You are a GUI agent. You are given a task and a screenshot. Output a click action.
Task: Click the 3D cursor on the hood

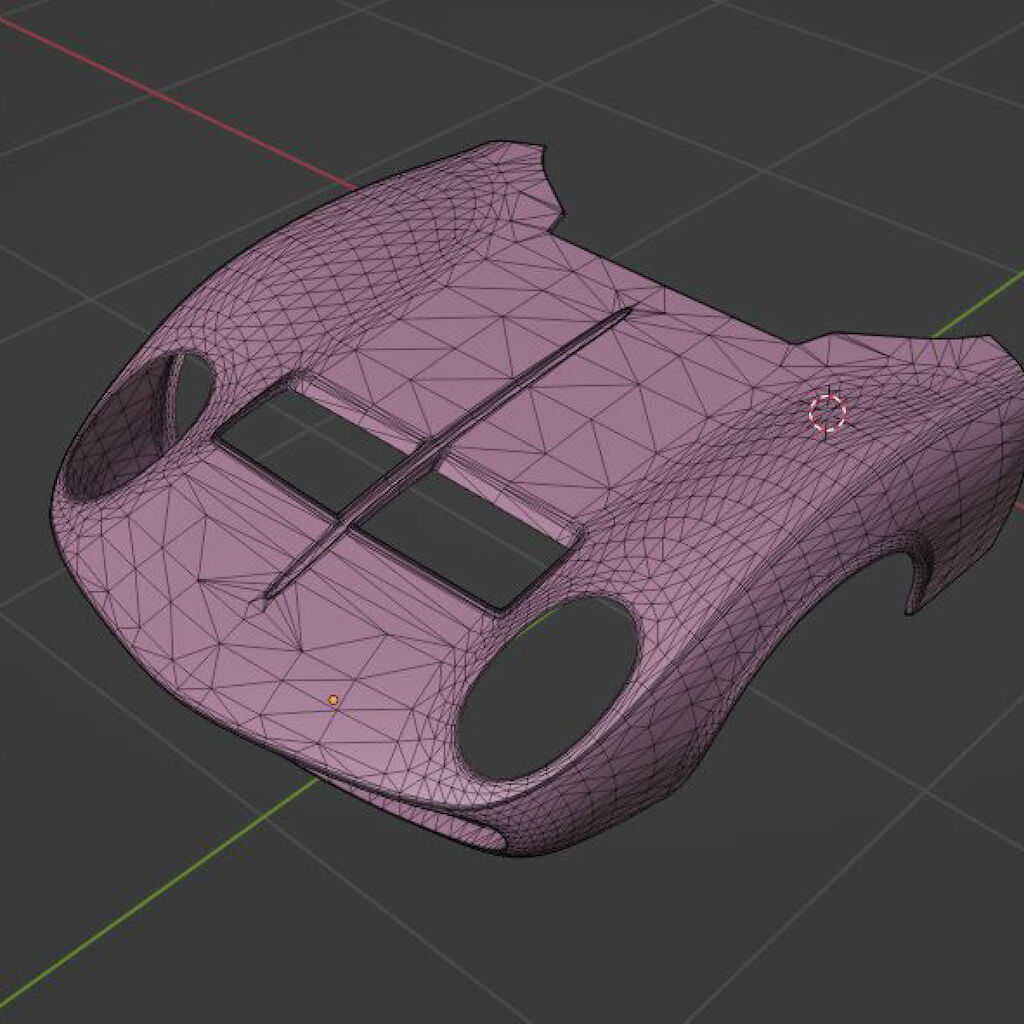tap(827, 412)
